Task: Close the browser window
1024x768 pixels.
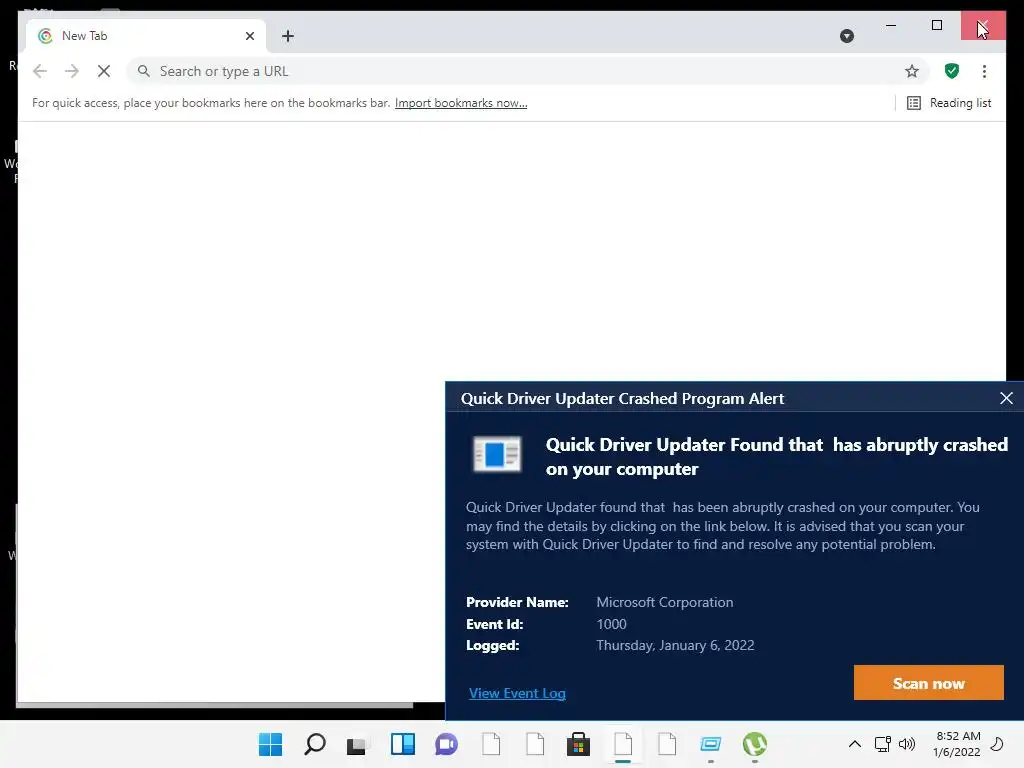Action: [983, 25]
